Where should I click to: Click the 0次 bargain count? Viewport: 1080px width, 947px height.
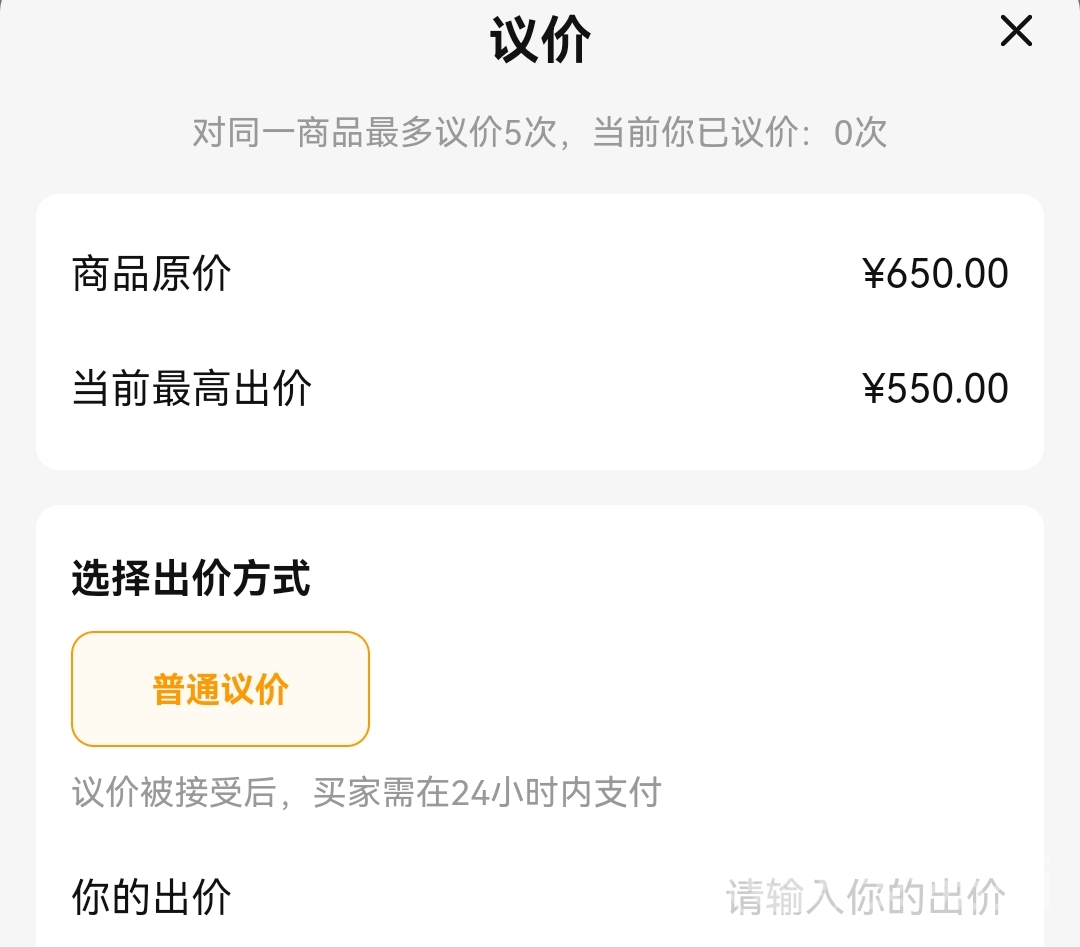pyautogui.click(x=861, y=132)
